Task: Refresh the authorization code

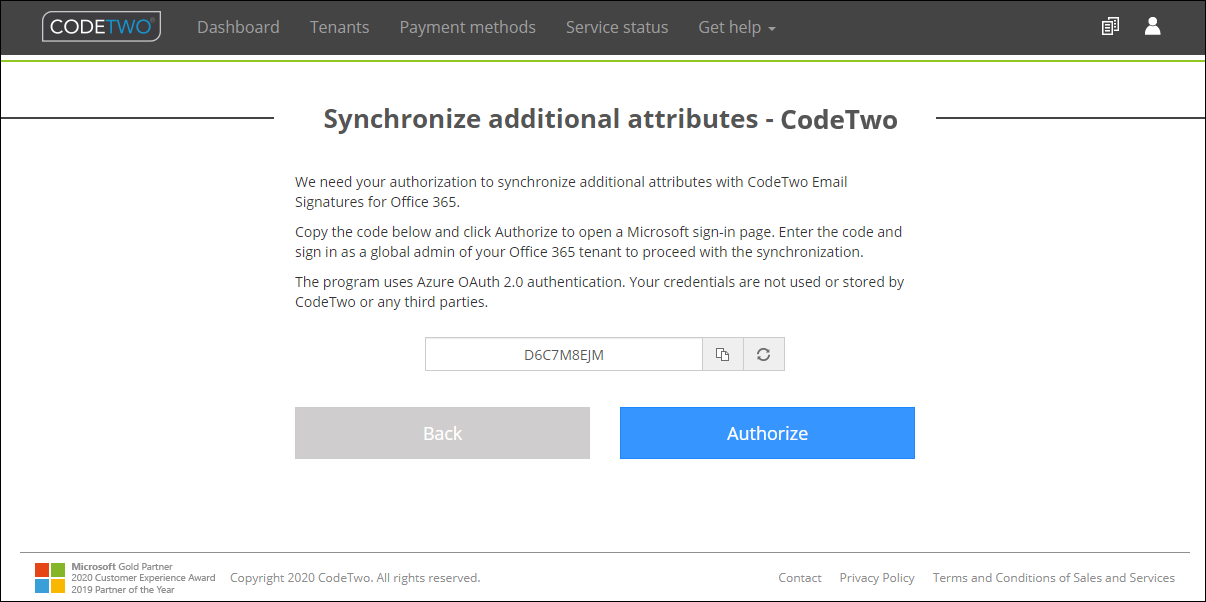Action: (763, 354)
